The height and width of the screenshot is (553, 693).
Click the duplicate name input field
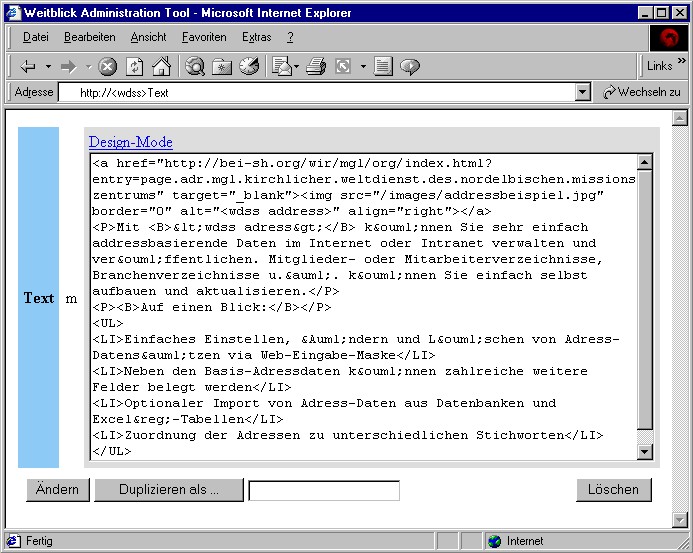pos(324,491)
